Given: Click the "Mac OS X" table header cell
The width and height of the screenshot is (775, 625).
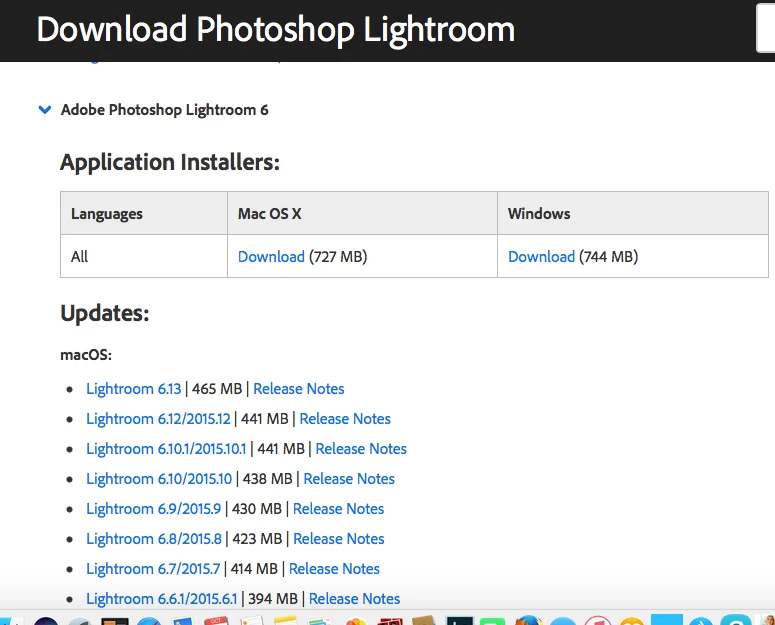Looking at the screenshot, I should (x=362, y=213).
